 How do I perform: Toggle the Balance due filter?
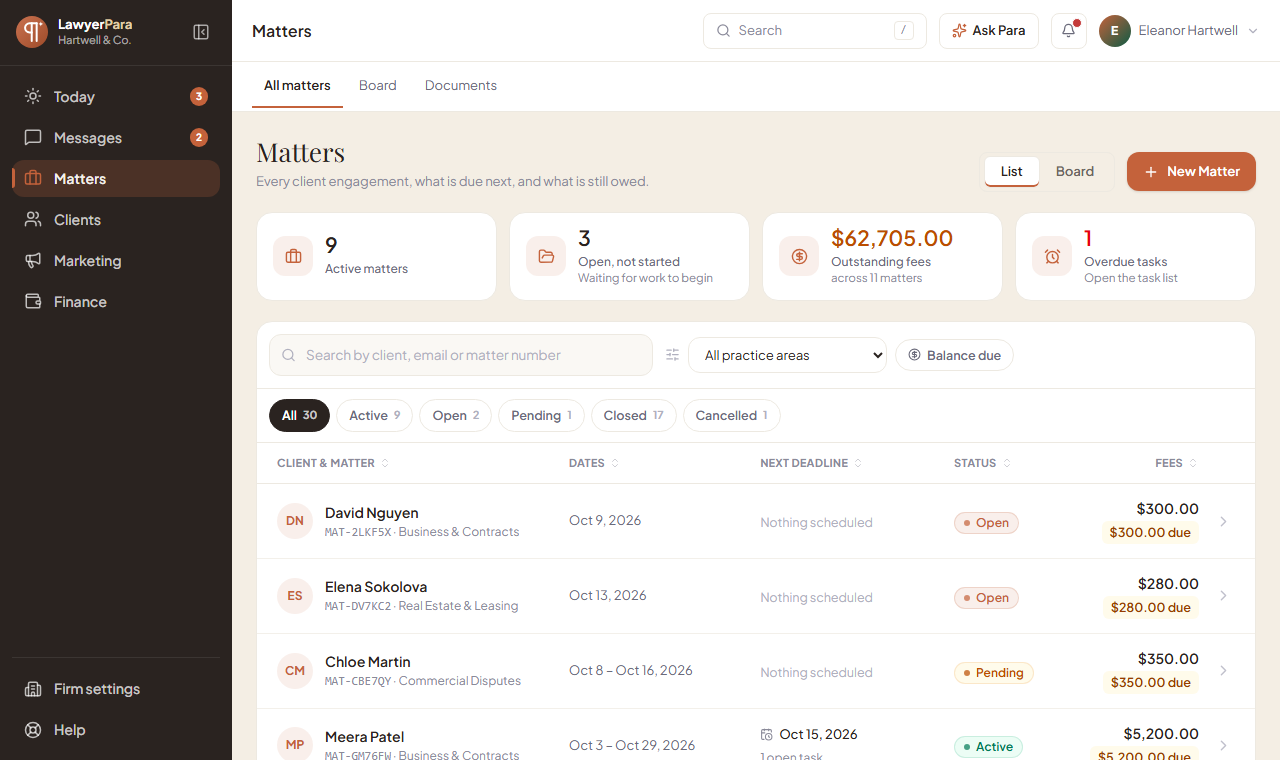point(954,355)
